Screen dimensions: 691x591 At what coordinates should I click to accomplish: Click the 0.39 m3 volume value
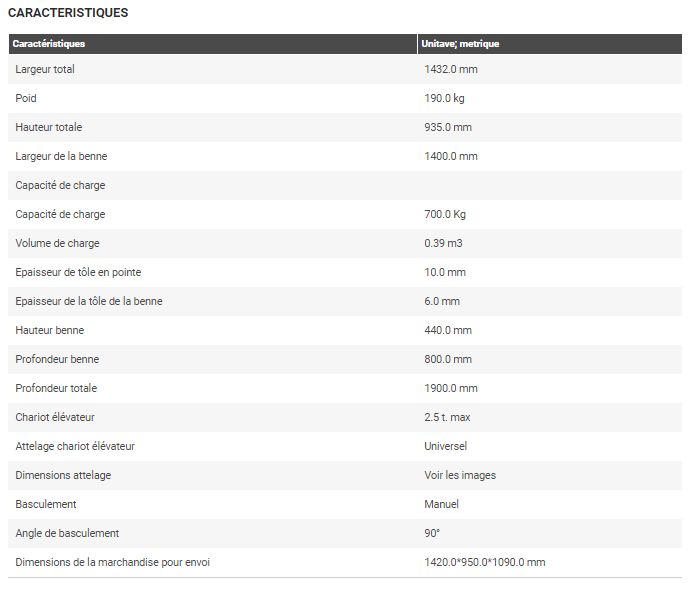(443, 243)
